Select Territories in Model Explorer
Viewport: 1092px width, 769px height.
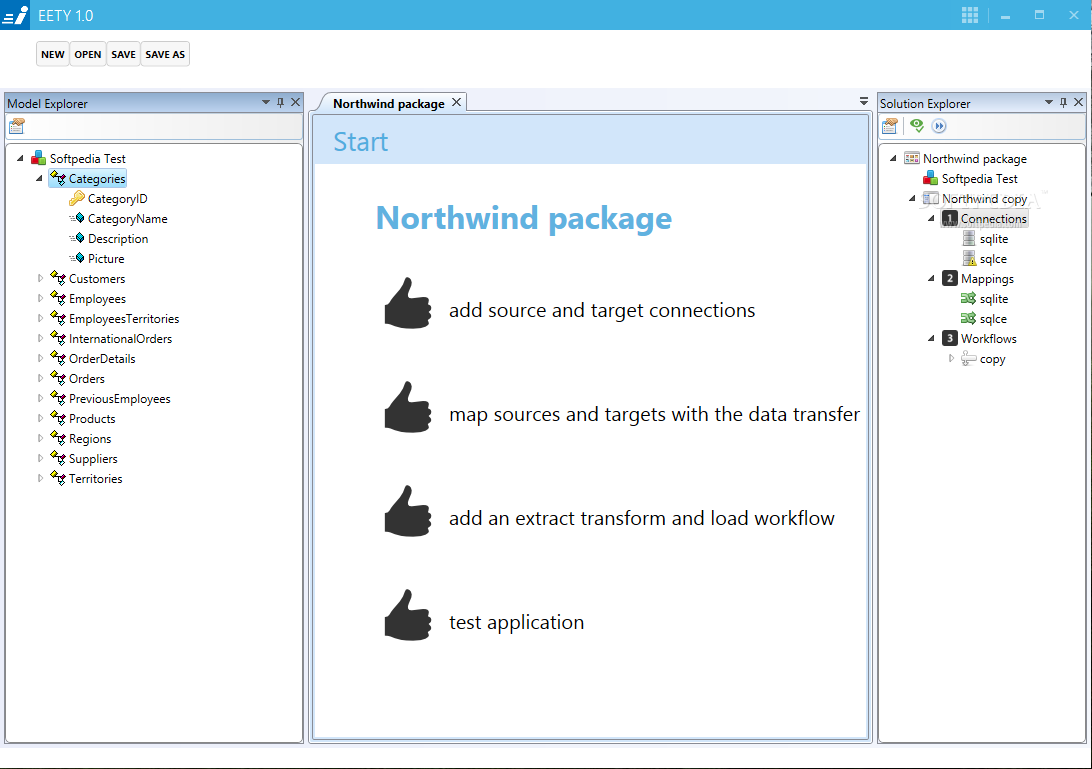pos(95,479)
